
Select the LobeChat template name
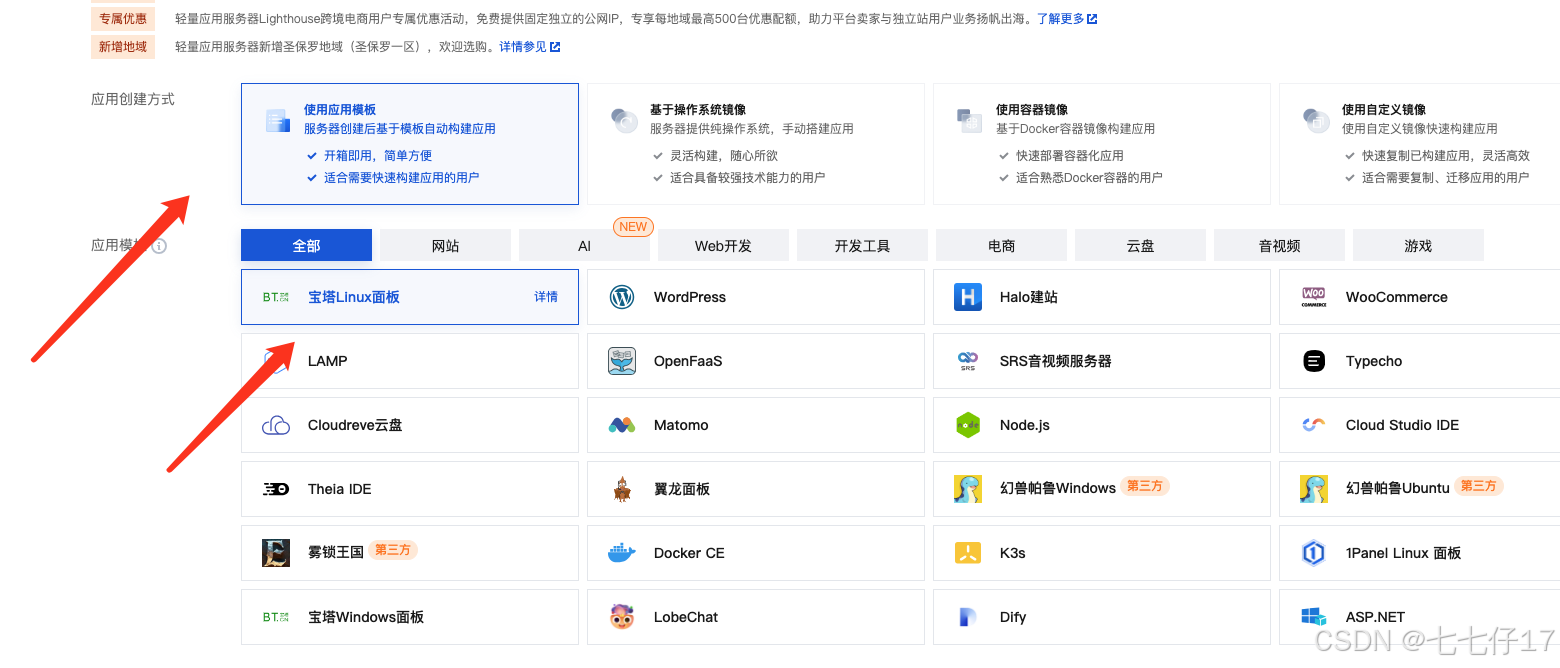686,617
